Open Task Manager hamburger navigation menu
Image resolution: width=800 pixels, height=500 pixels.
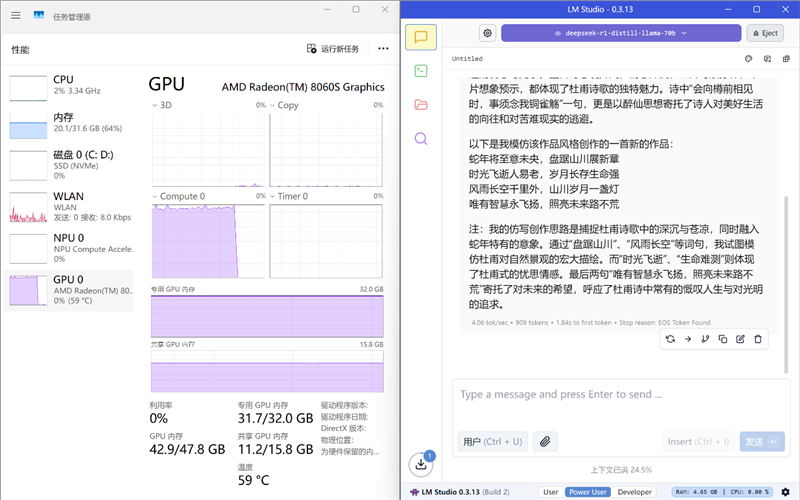pyautogui.click(x=17, y=15)
